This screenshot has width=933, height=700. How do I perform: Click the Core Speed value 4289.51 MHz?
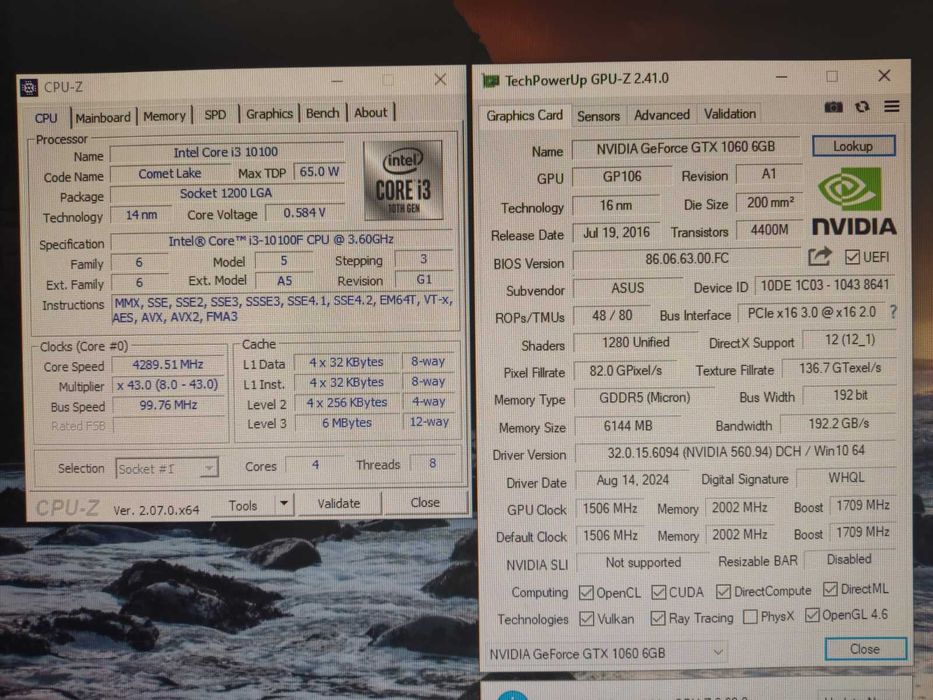[168, 365]
